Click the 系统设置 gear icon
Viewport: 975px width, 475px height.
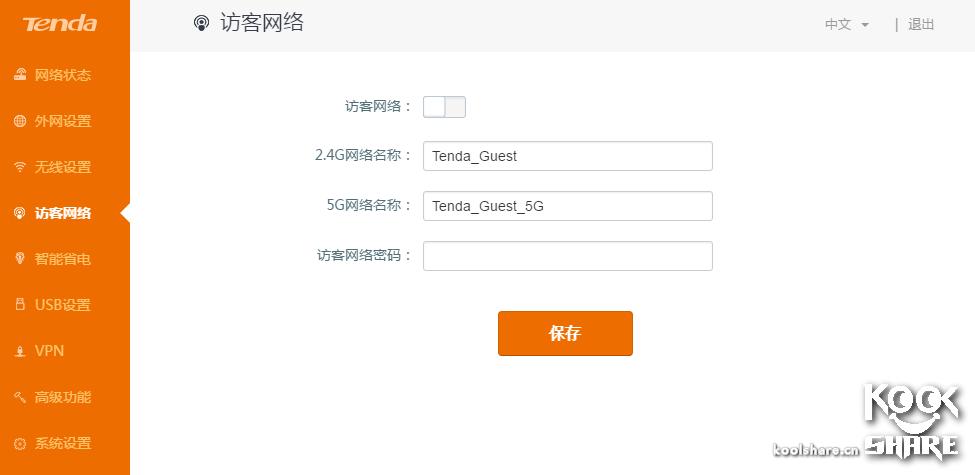click(x=20, y=443)
